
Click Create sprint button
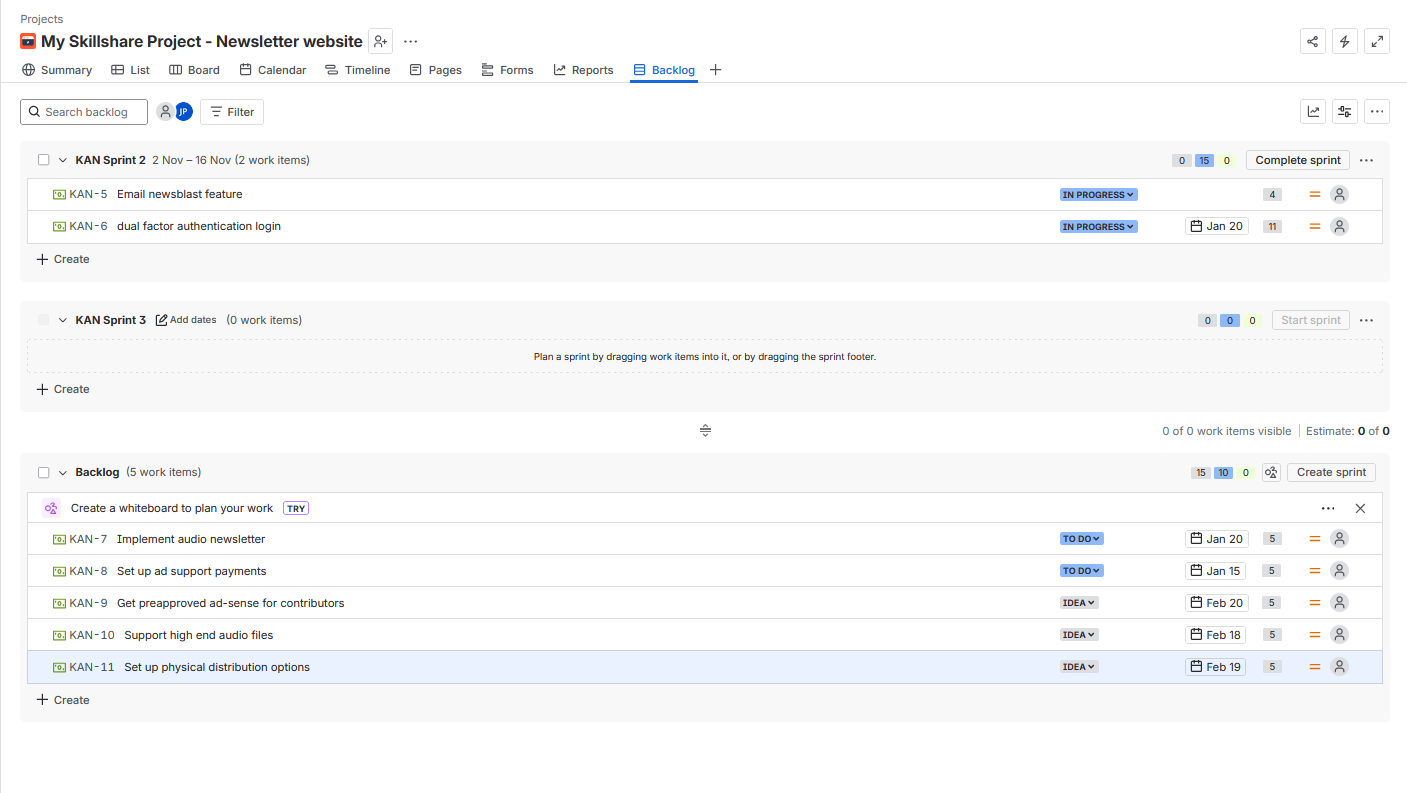pyautogui.click(x=1331, y=472)
